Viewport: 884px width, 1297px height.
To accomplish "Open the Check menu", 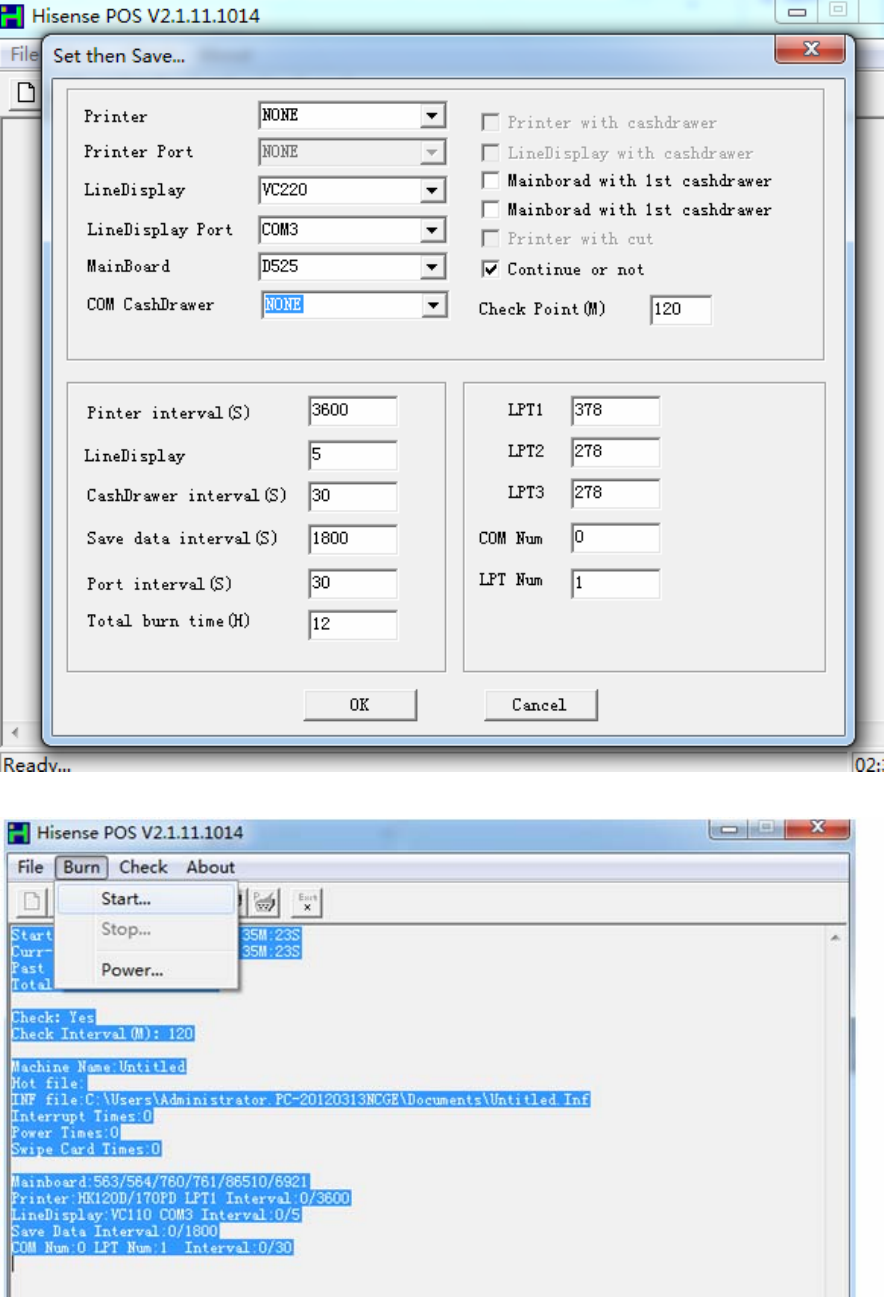I will 143,867.
